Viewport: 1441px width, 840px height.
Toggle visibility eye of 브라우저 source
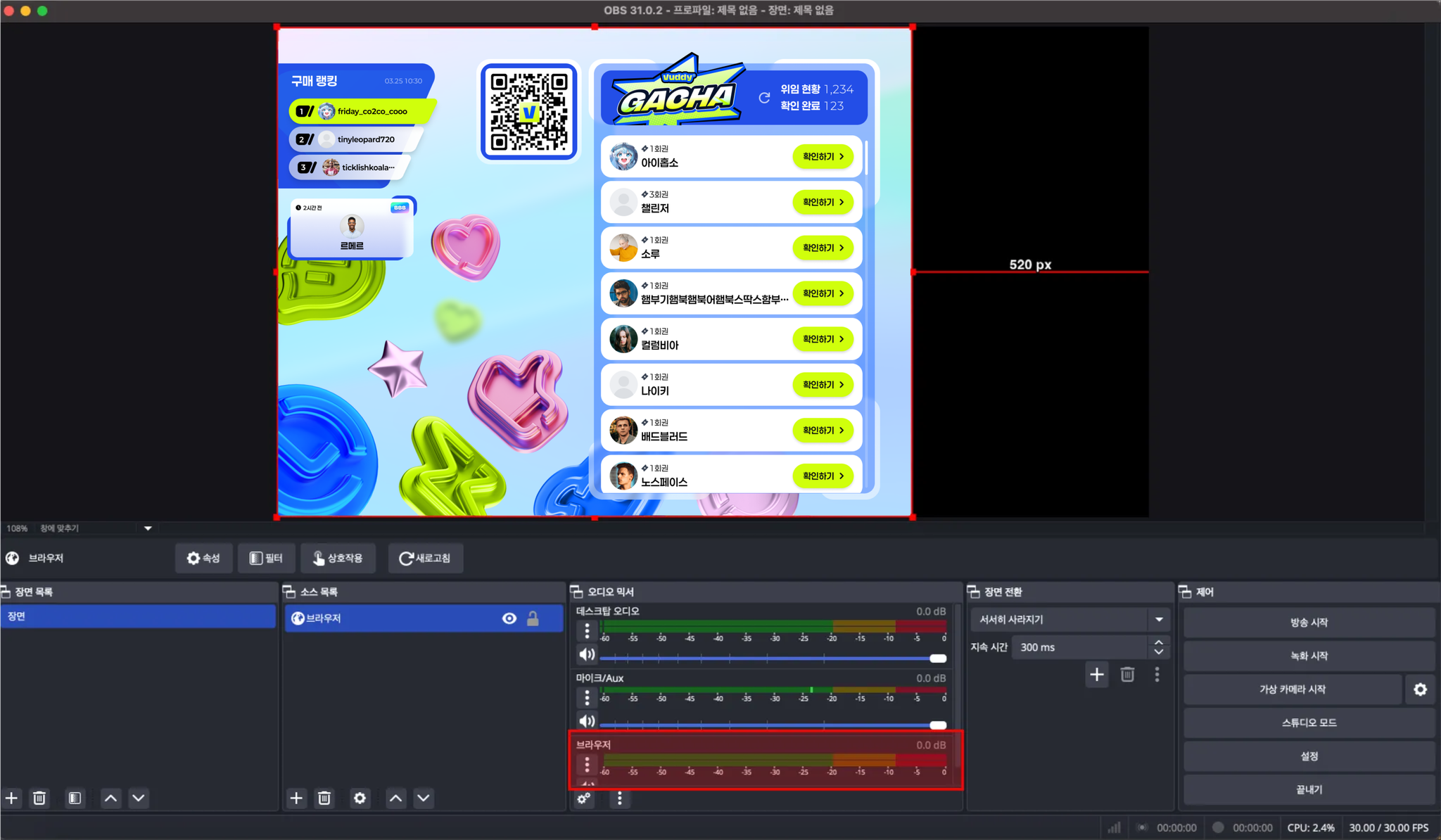pos(509,618)
